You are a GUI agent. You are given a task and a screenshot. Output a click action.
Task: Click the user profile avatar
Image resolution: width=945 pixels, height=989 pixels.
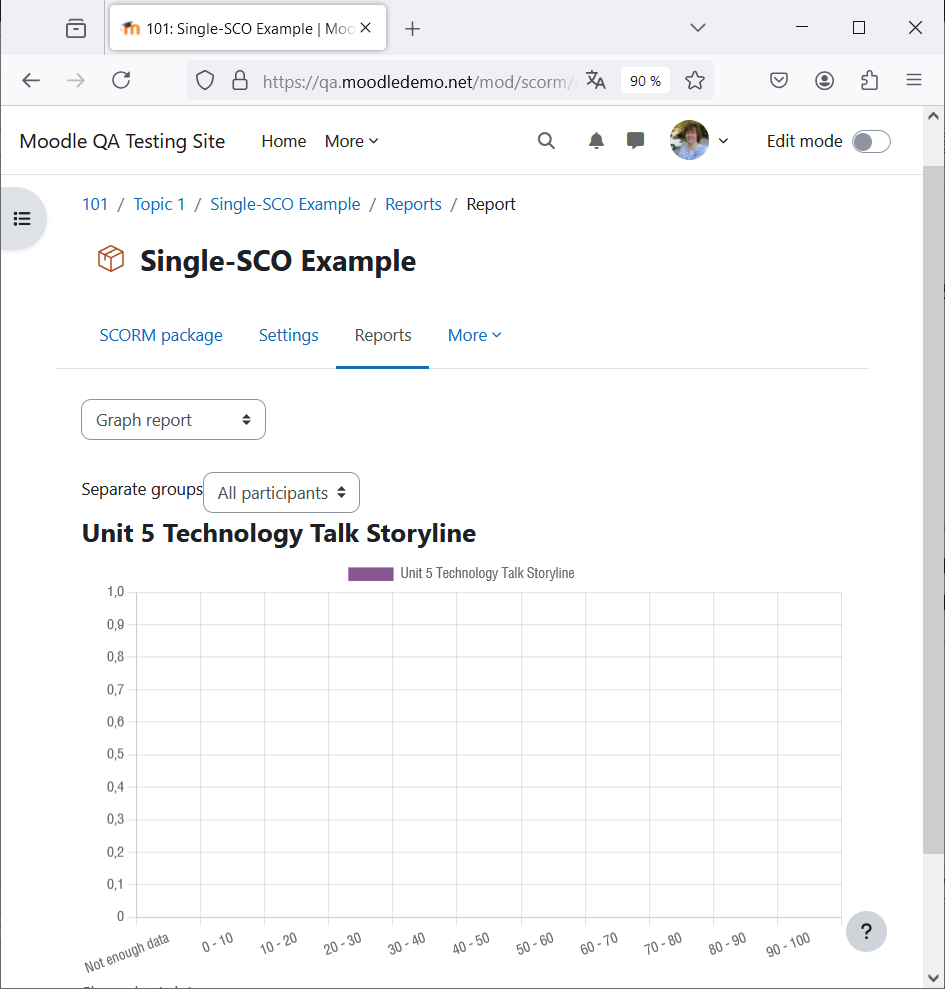pyautogui.click(x=689, y=140)
